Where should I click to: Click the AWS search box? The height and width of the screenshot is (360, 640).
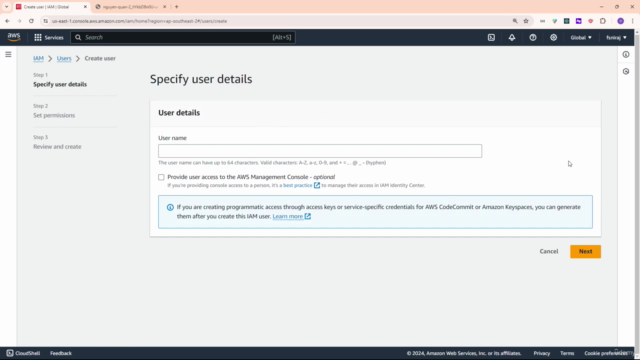click(183, 38)
